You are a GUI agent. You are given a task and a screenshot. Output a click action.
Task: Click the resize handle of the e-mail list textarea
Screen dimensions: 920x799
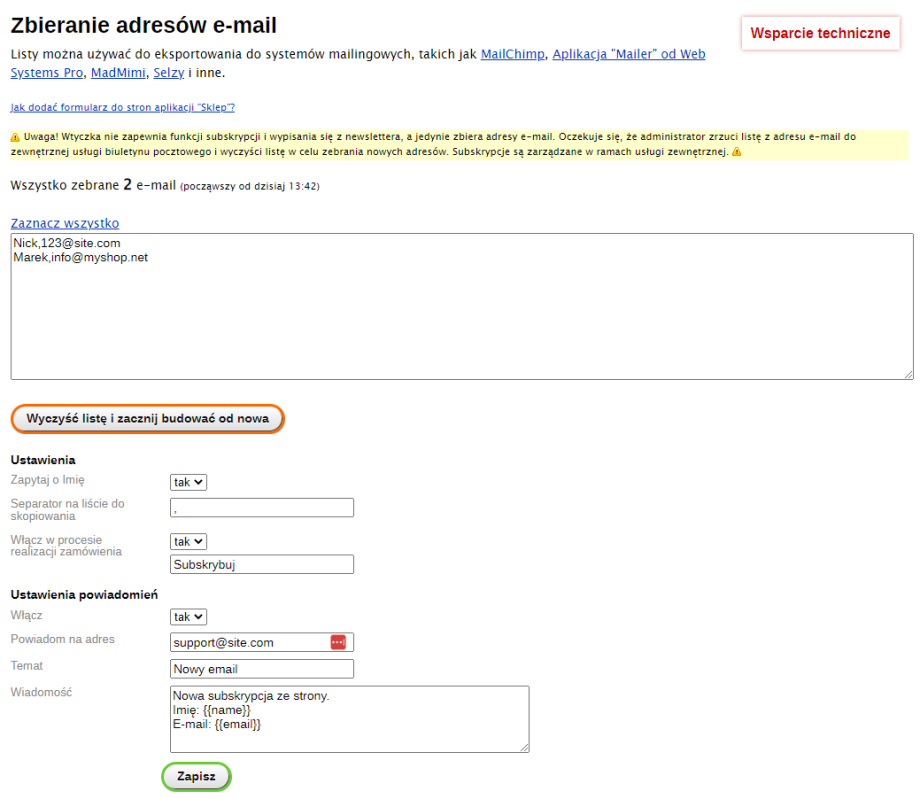pyautogui.click(x=908, y=374)
